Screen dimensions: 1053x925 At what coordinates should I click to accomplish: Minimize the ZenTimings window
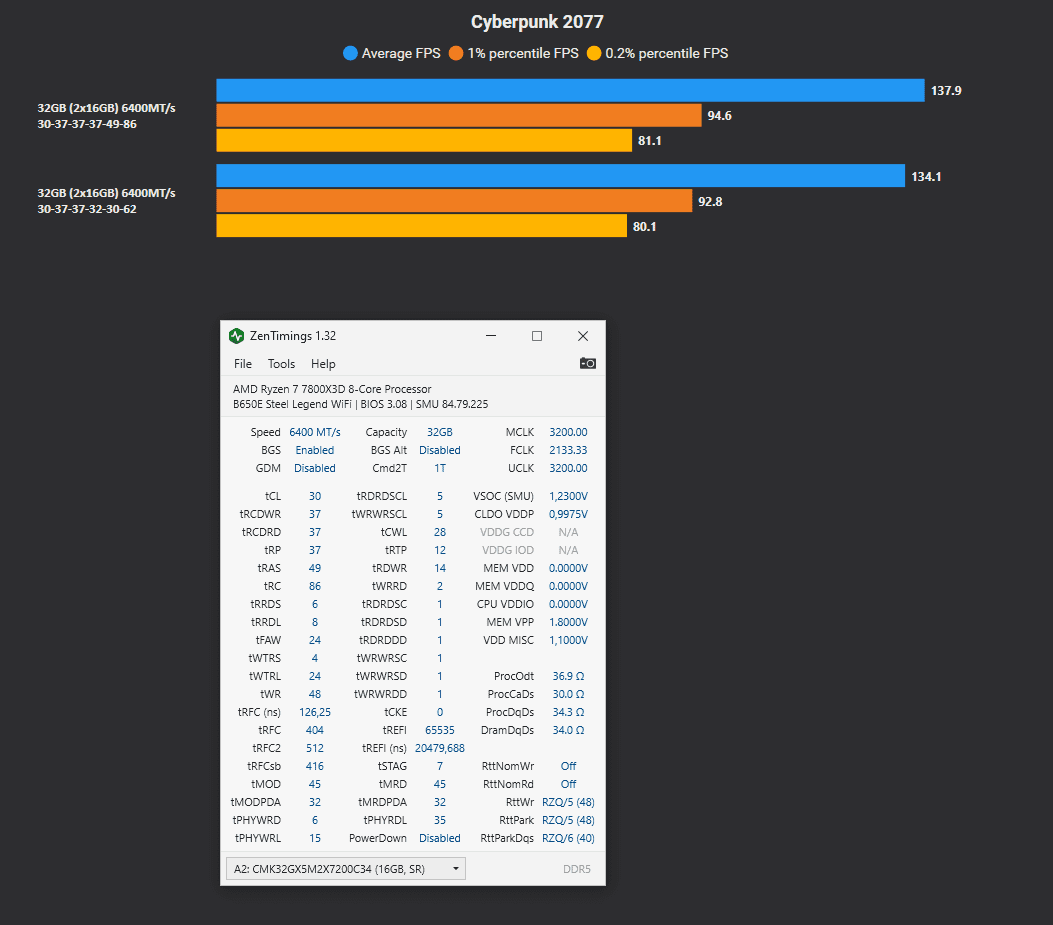click(490, 336)
